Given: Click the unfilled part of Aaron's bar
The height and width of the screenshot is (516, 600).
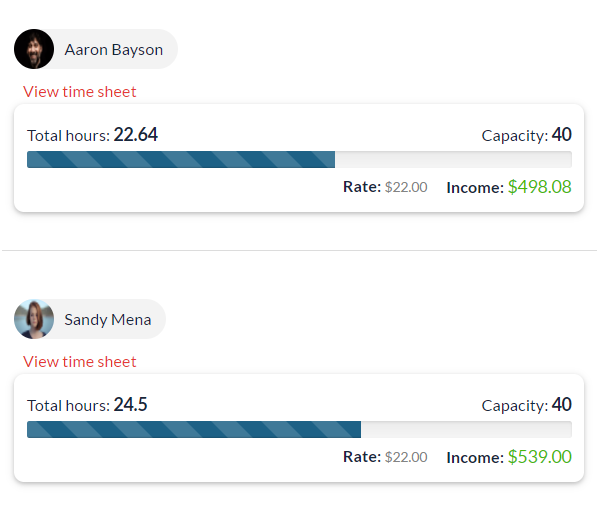Looking at the screenshot, I should [x=453, y=160].
